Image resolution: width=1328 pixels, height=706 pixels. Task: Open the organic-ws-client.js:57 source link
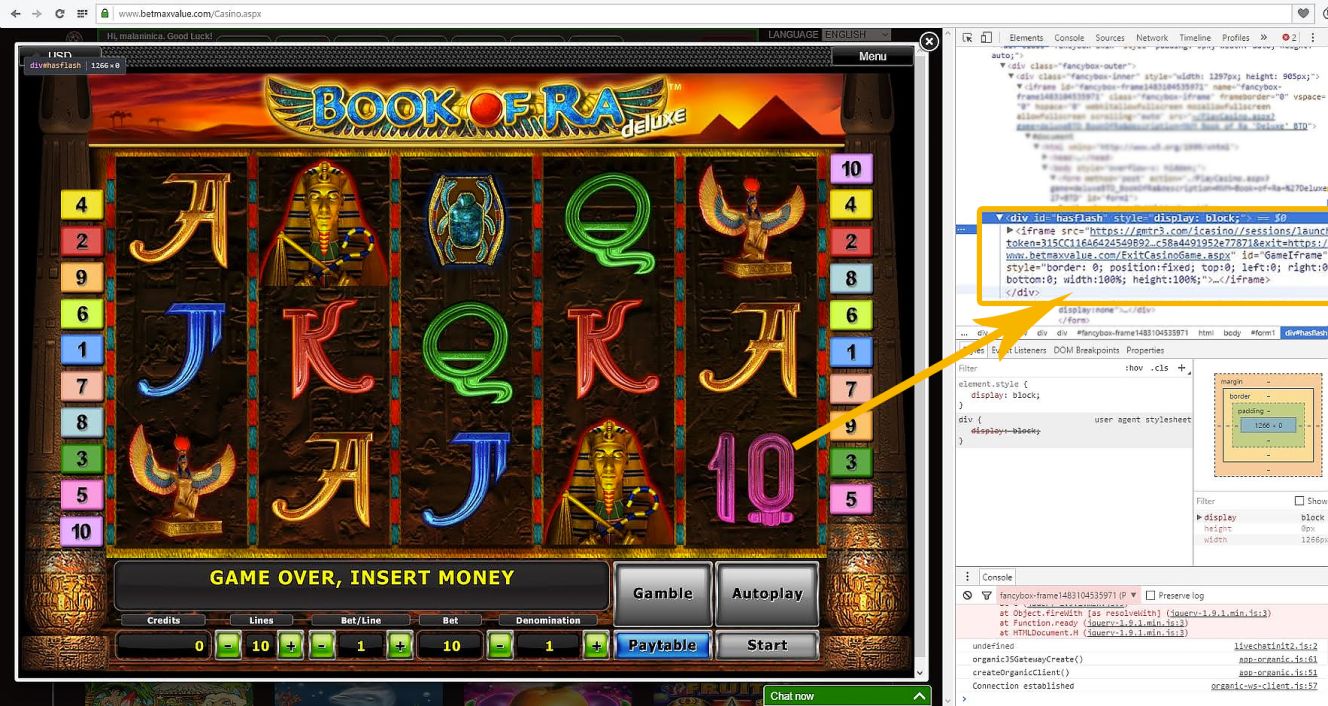[x=1264, y=686]
